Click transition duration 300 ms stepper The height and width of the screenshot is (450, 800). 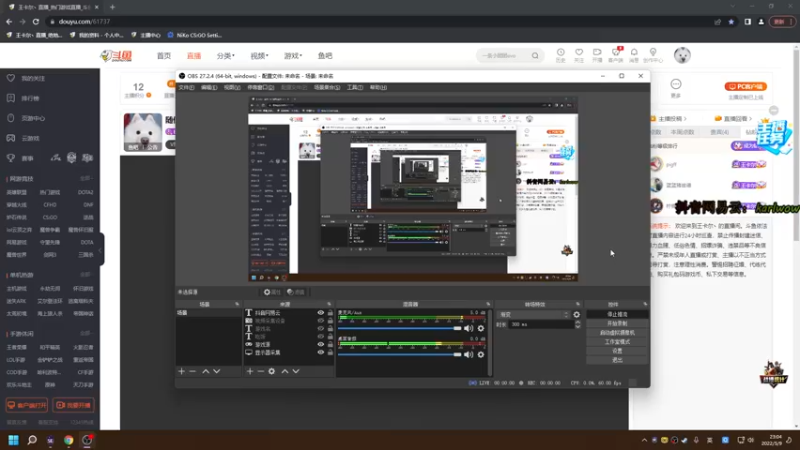click(x=578, y=324)
